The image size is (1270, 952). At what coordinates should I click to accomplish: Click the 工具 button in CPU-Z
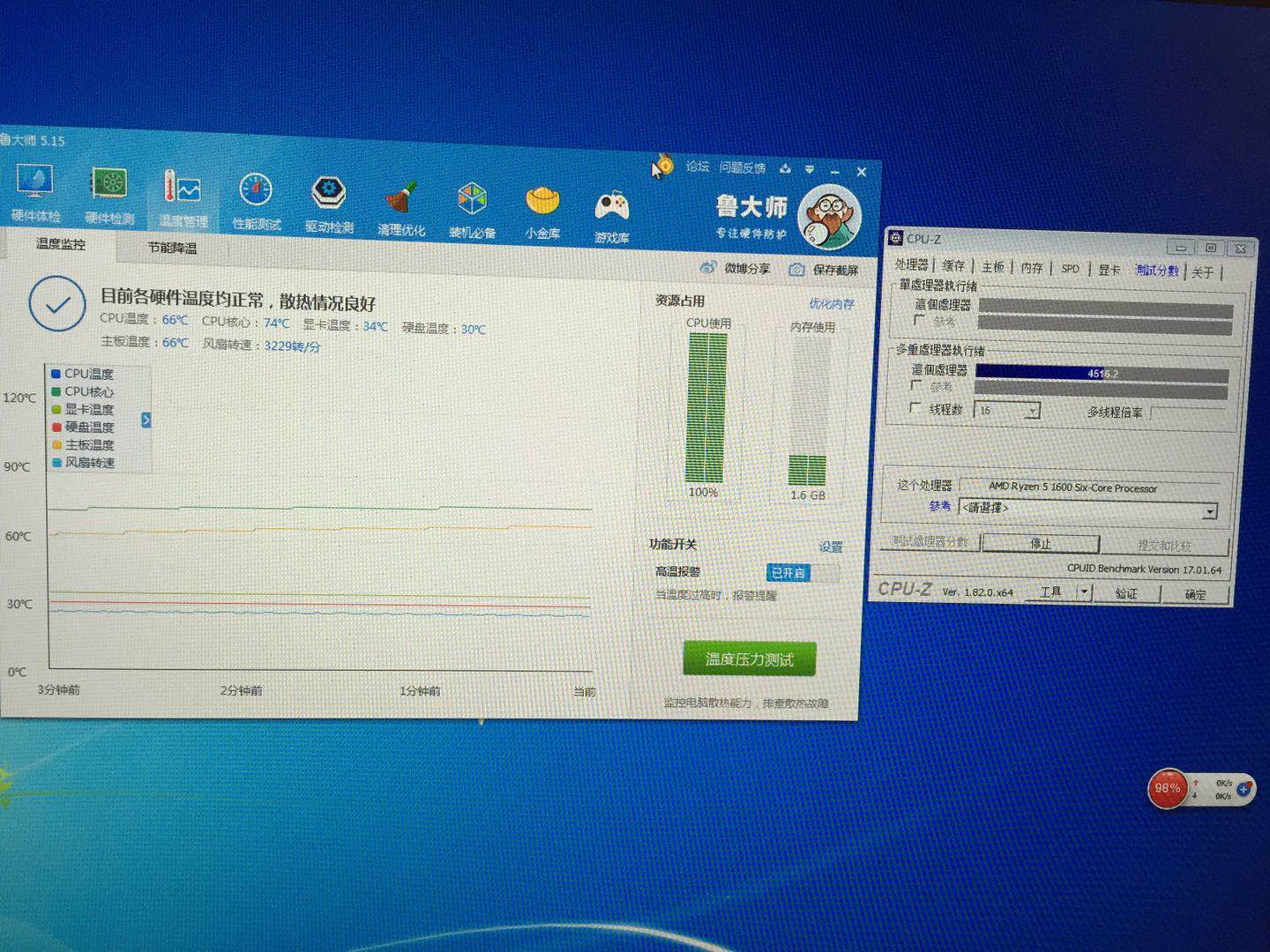[1050, 591]
